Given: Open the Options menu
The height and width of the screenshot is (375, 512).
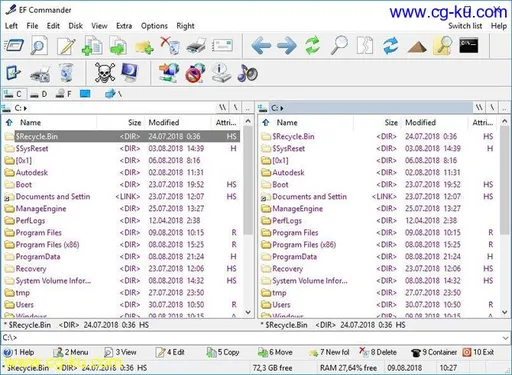Looking at the screenshot, I should (x=154, y=26).
